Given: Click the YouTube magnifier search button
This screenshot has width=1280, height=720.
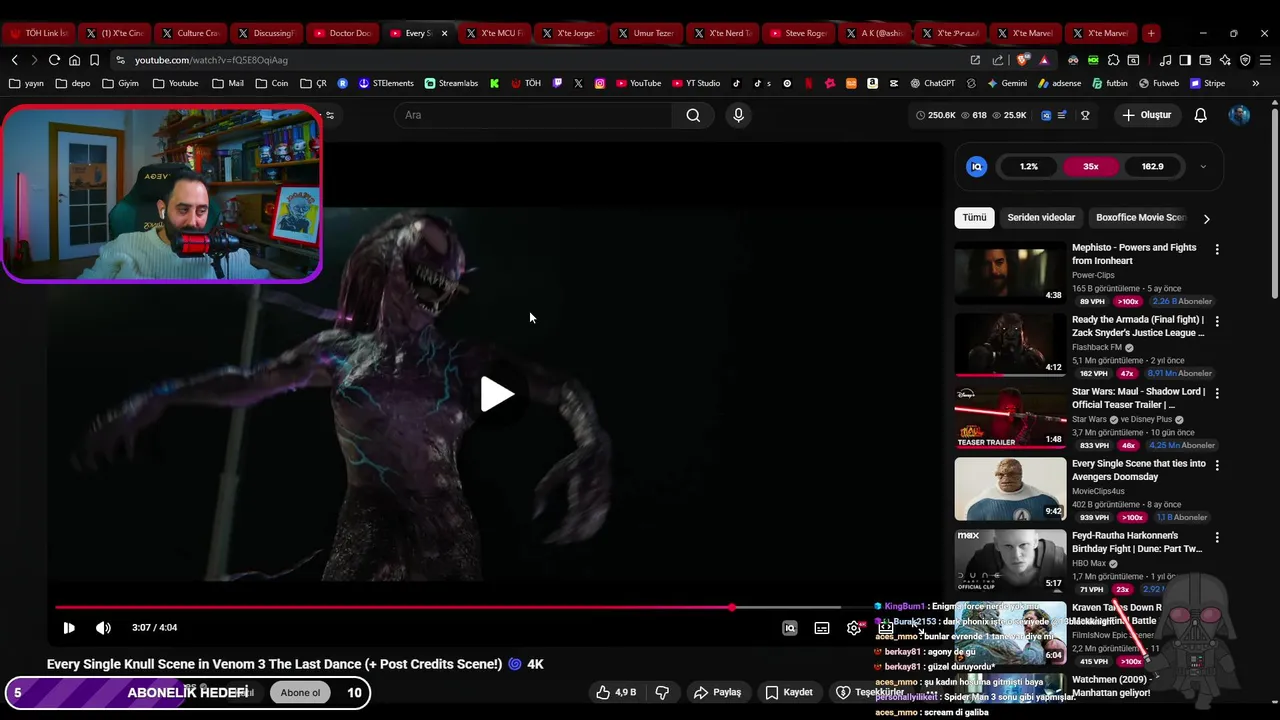Looking at the screenshot, I should (693, 115).
